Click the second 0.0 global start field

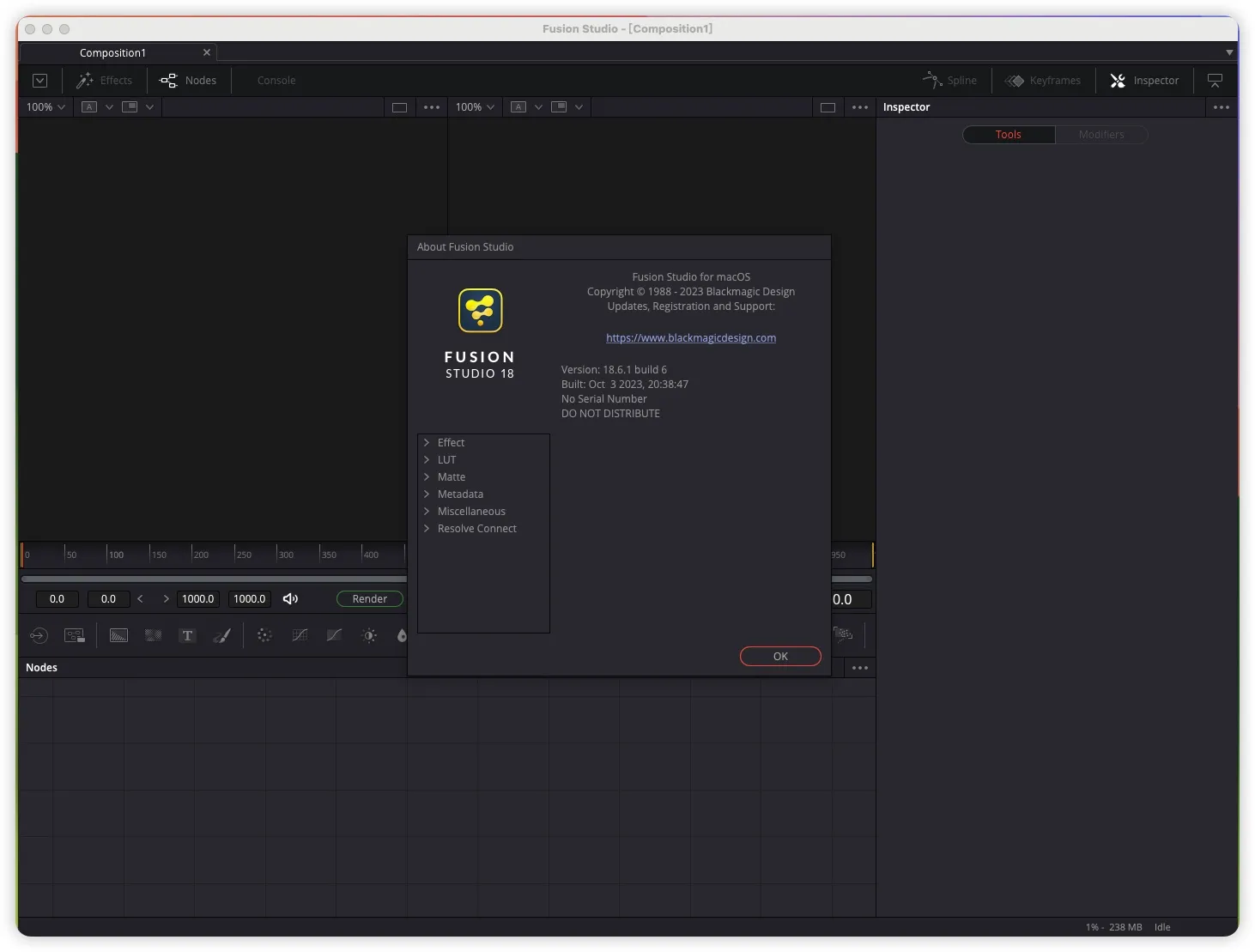pos(108,599)
